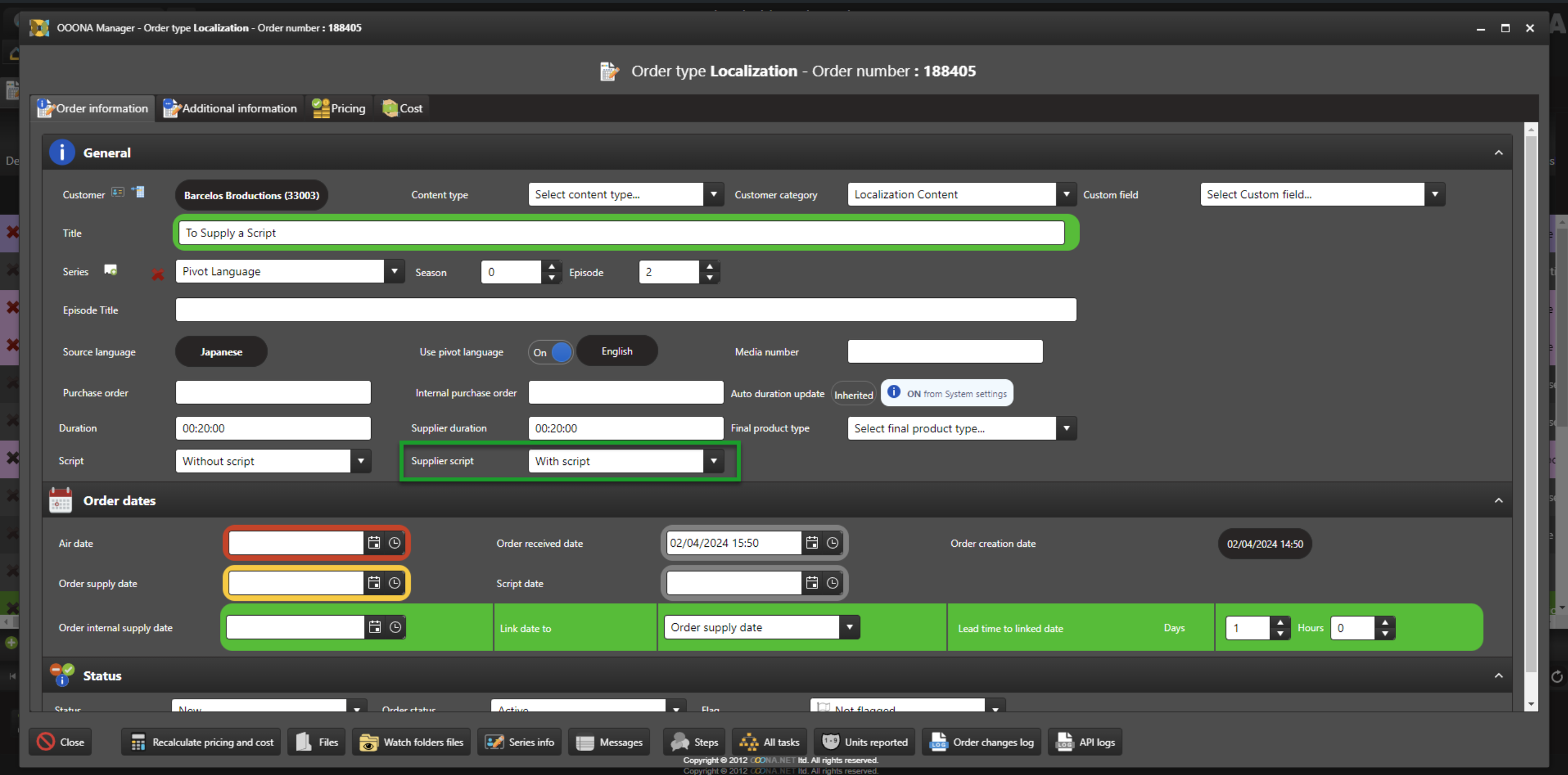The image size is (1568, 775).
Task: Click the add series icon next to Series label
Action: click(110, 270)
